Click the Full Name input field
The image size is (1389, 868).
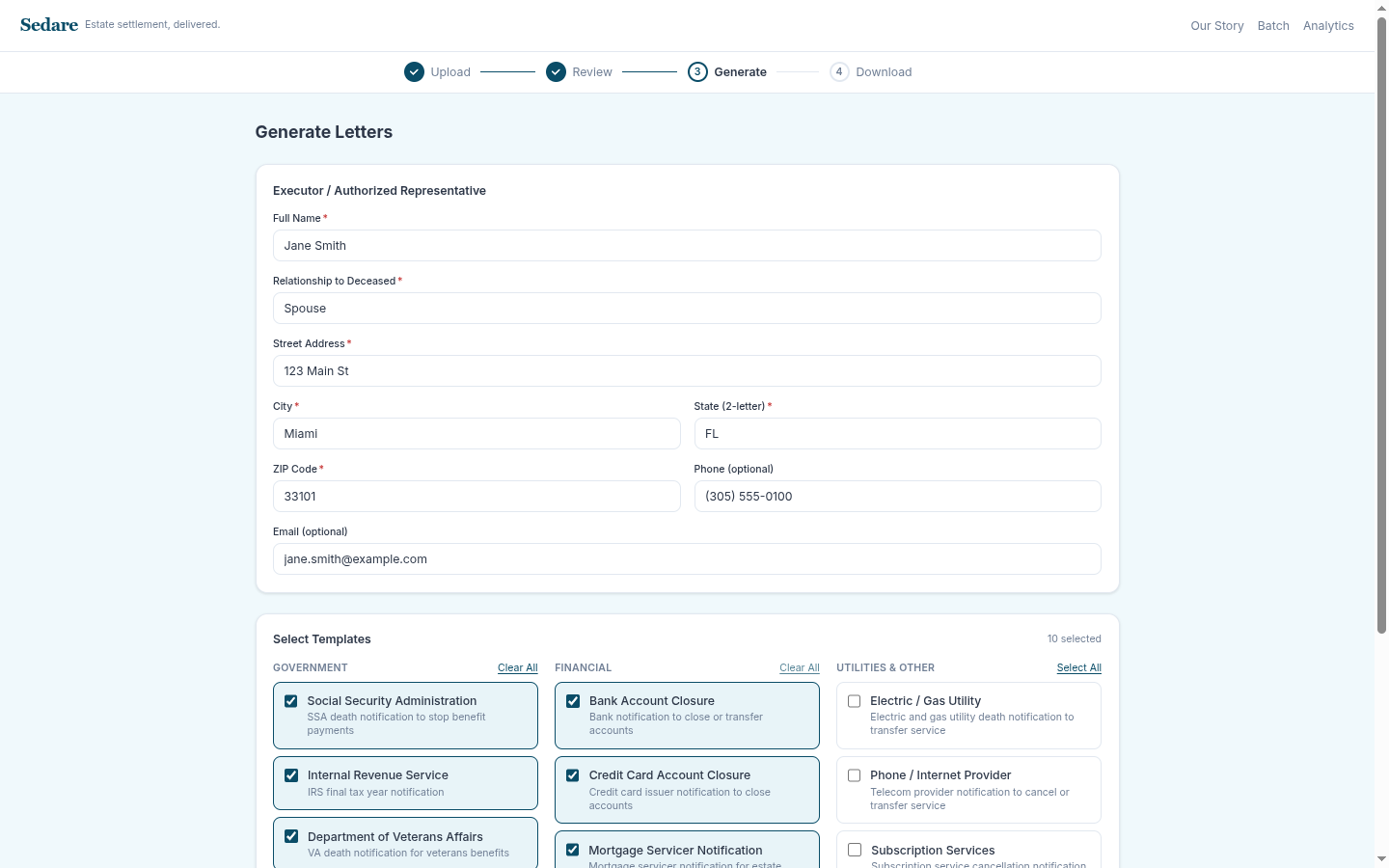[687, 246]
